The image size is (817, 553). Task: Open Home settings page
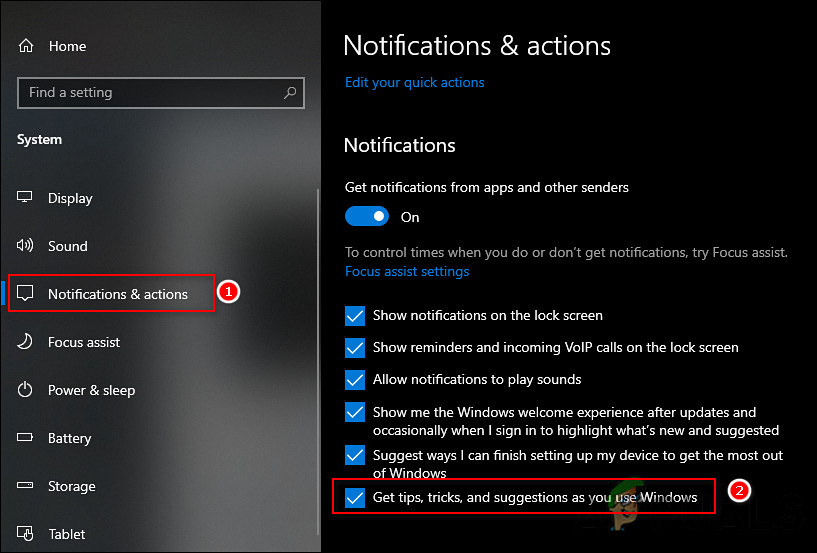tap(68, 46)
